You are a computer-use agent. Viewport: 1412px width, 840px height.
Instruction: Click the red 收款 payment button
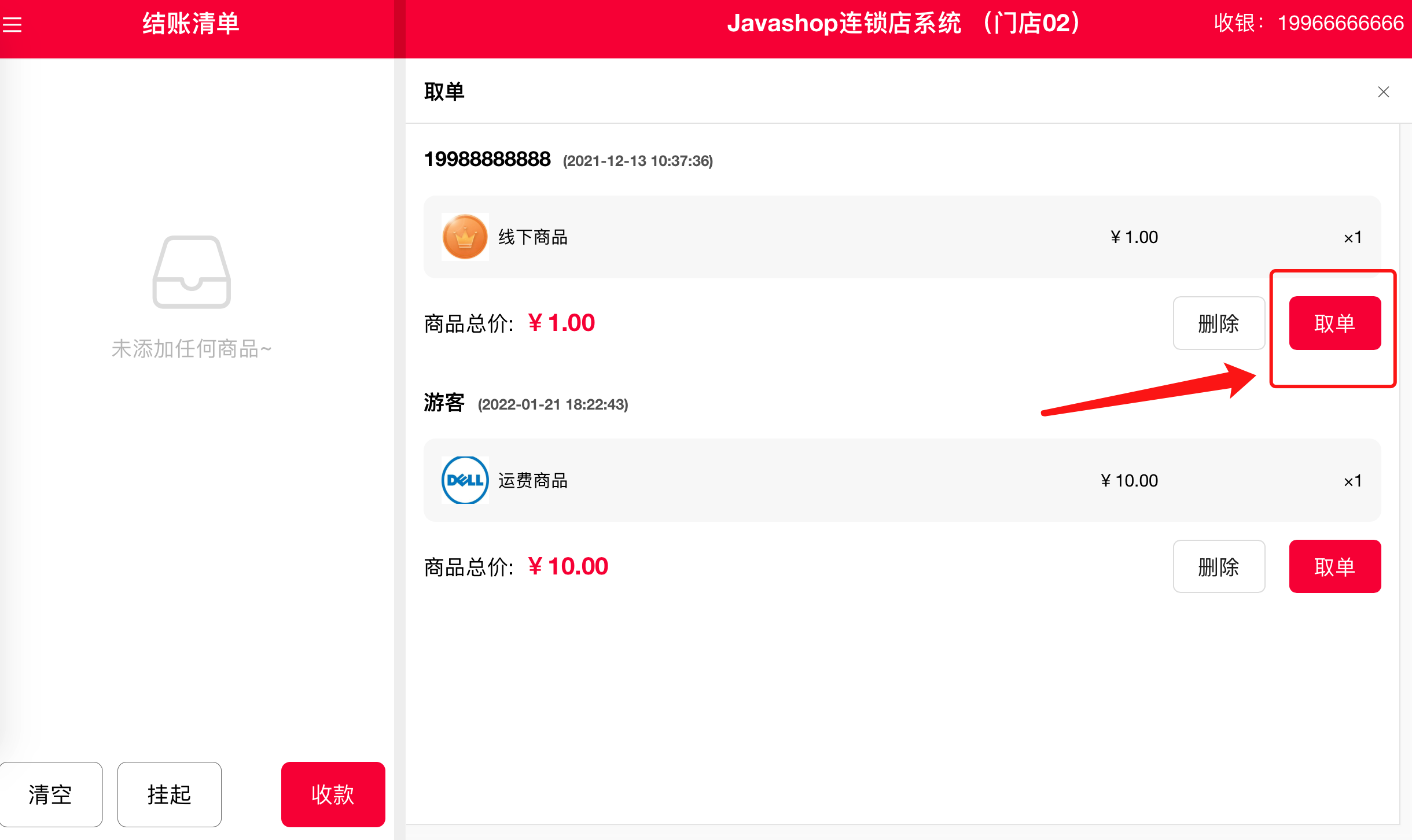click(333, 794)
